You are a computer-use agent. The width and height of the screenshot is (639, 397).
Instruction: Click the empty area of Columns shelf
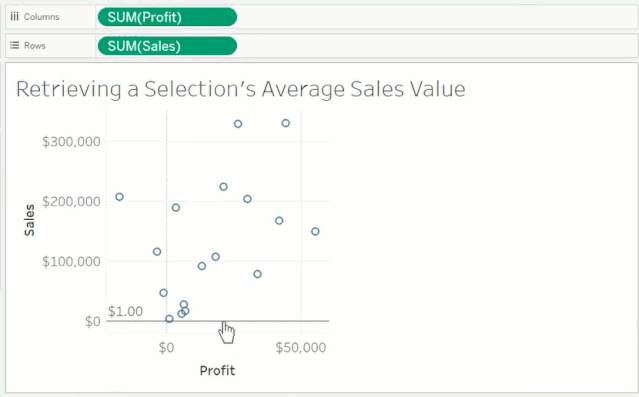(436, 17)
